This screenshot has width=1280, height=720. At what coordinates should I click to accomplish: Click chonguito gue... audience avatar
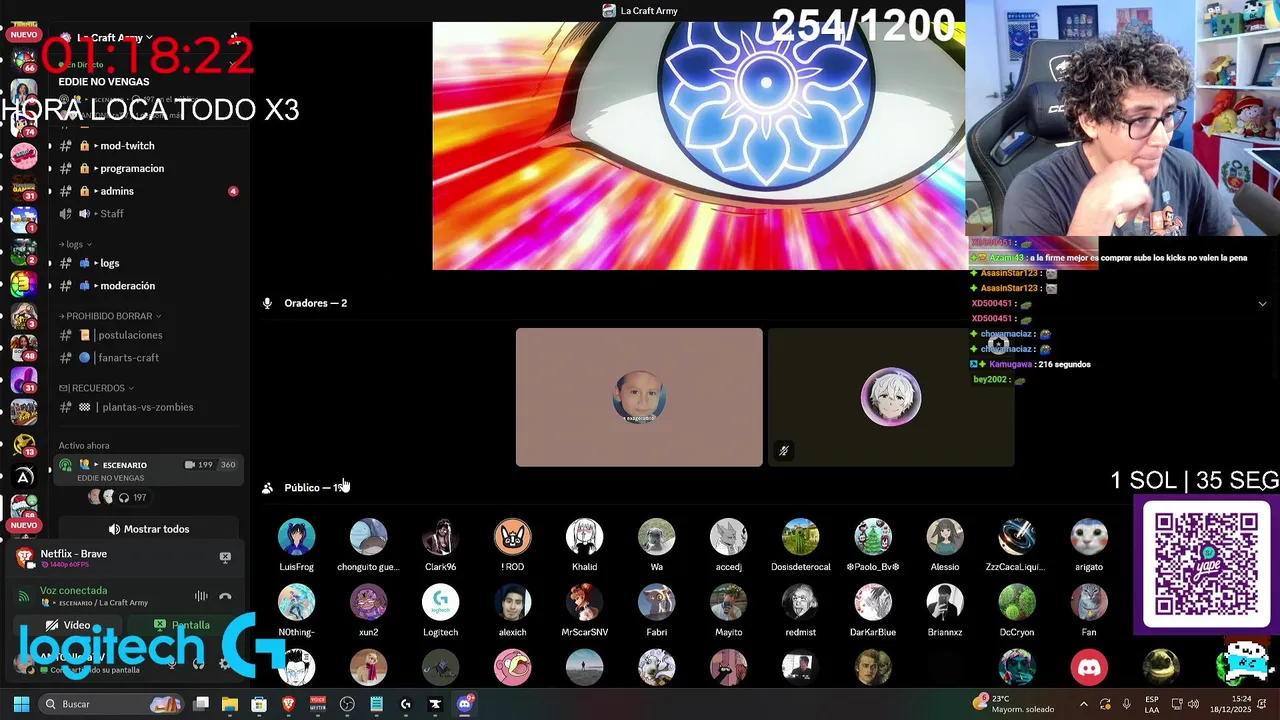click(x=368, y=537)
